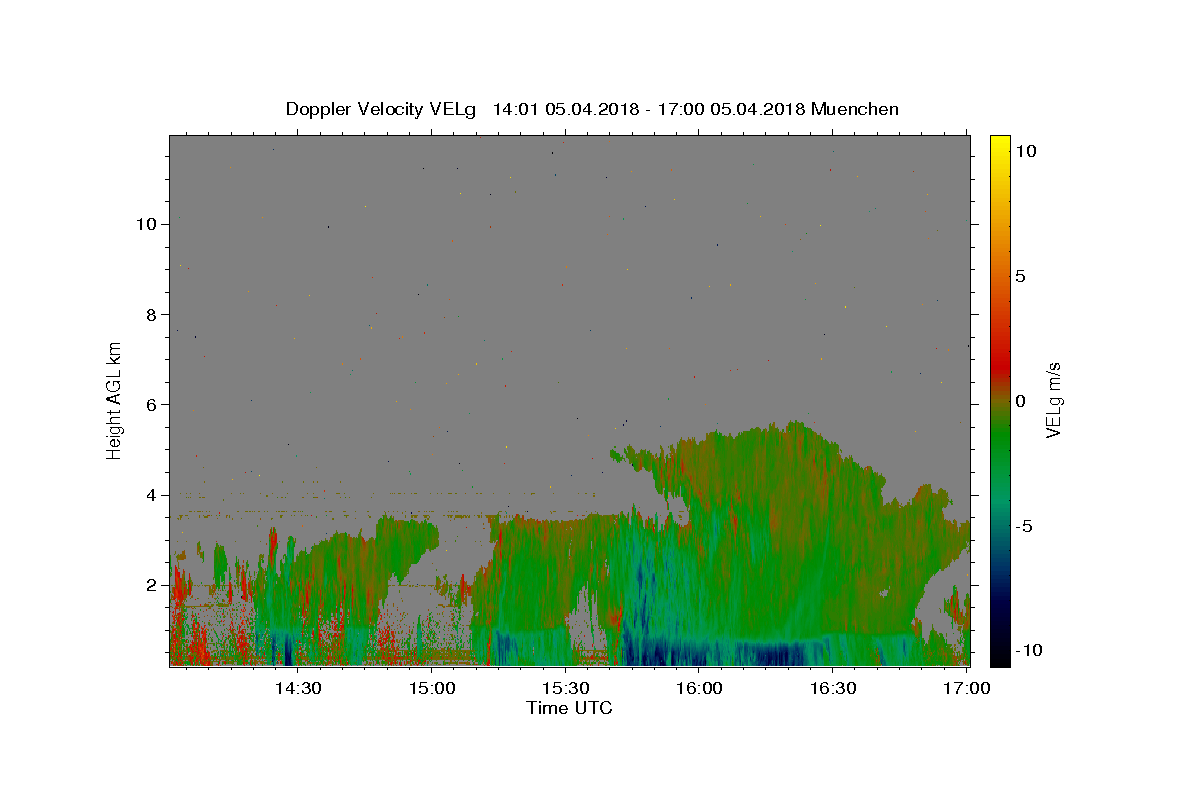Click the date range '14:01 05.04.2018 - 17:00 05.04.2018'
1200x800 pixels.
tap(650, 109)
